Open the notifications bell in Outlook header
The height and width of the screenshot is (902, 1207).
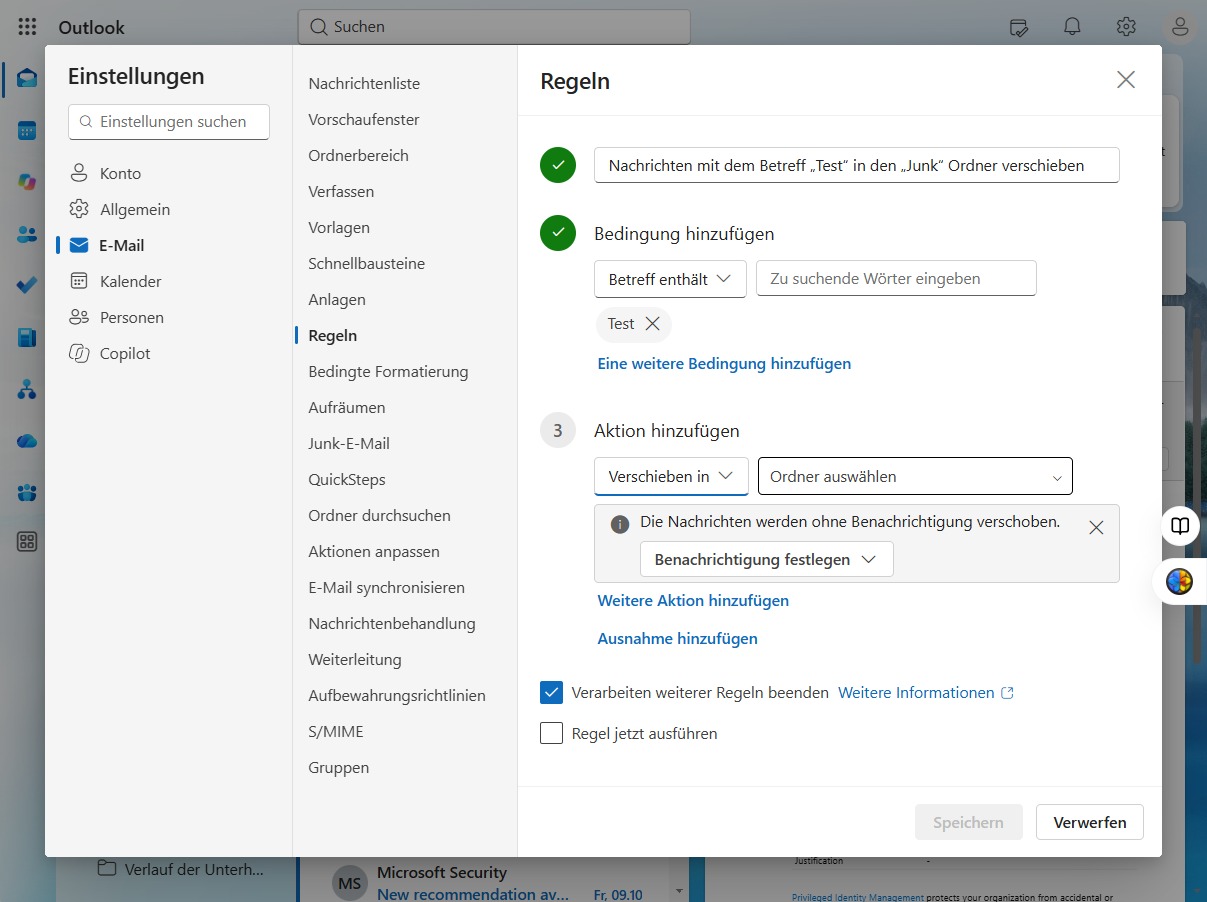tap(1073, 27)
